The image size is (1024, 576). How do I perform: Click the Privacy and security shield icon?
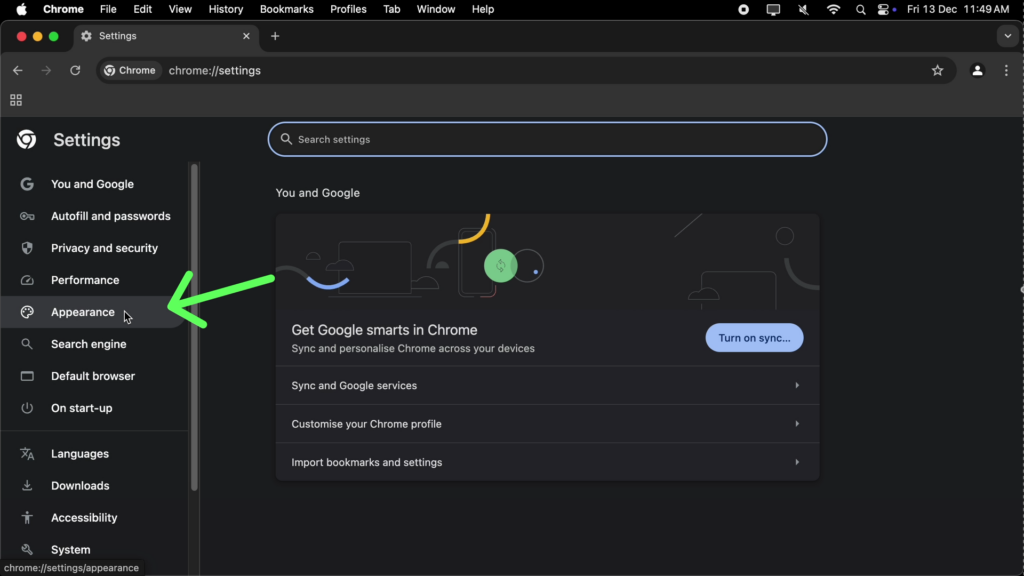tap(27, 248)
